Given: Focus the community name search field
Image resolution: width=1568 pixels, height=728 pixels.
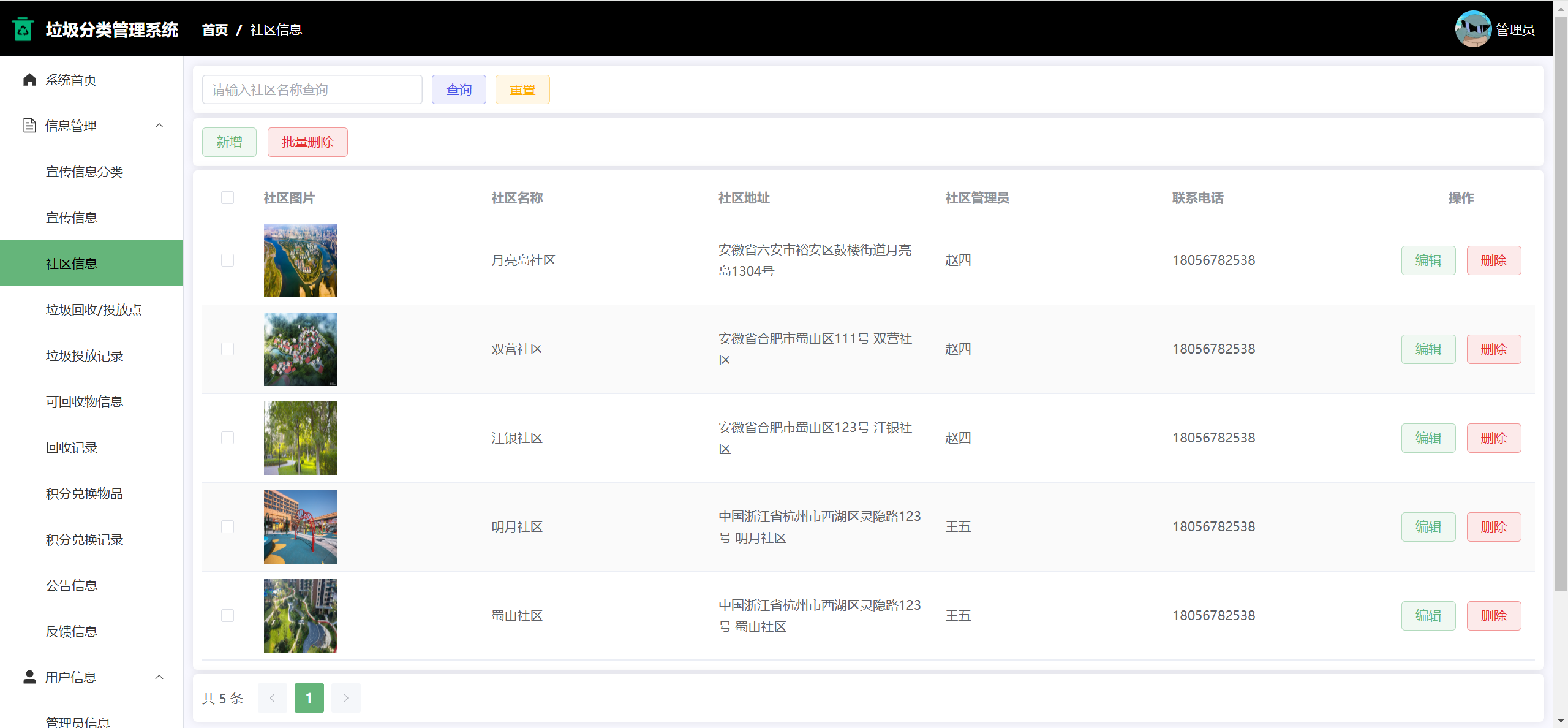Looking at the screenshot, I should (312, 89).
